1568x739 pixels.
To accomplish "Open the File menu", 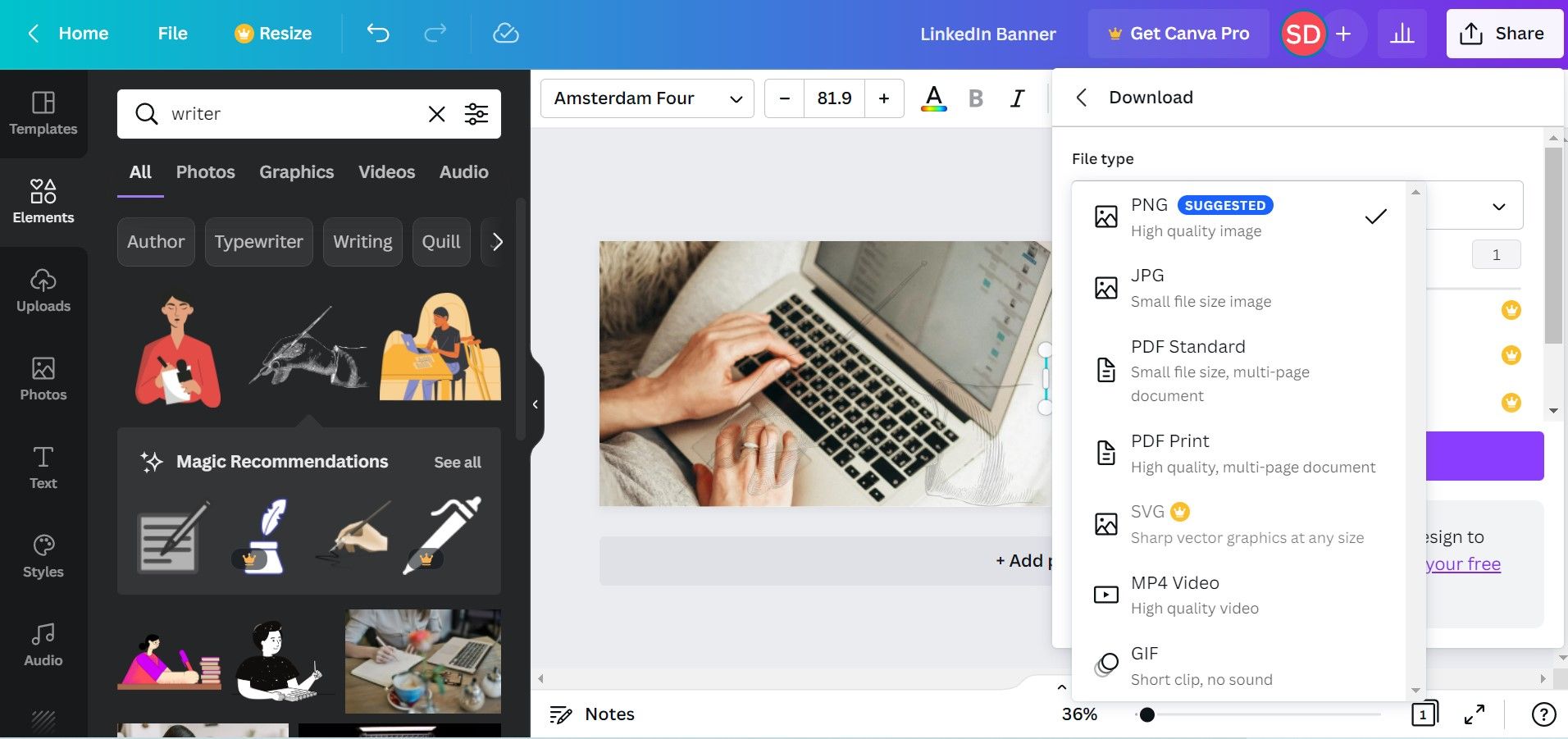I will 172,33.
